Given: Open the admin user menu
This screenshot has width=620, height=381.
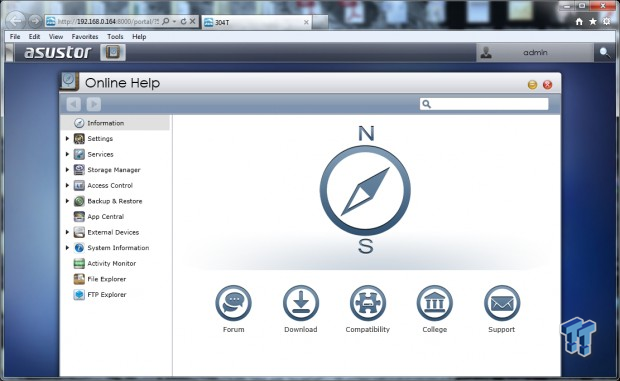Looking at the screenshot, I should (535, 53).
